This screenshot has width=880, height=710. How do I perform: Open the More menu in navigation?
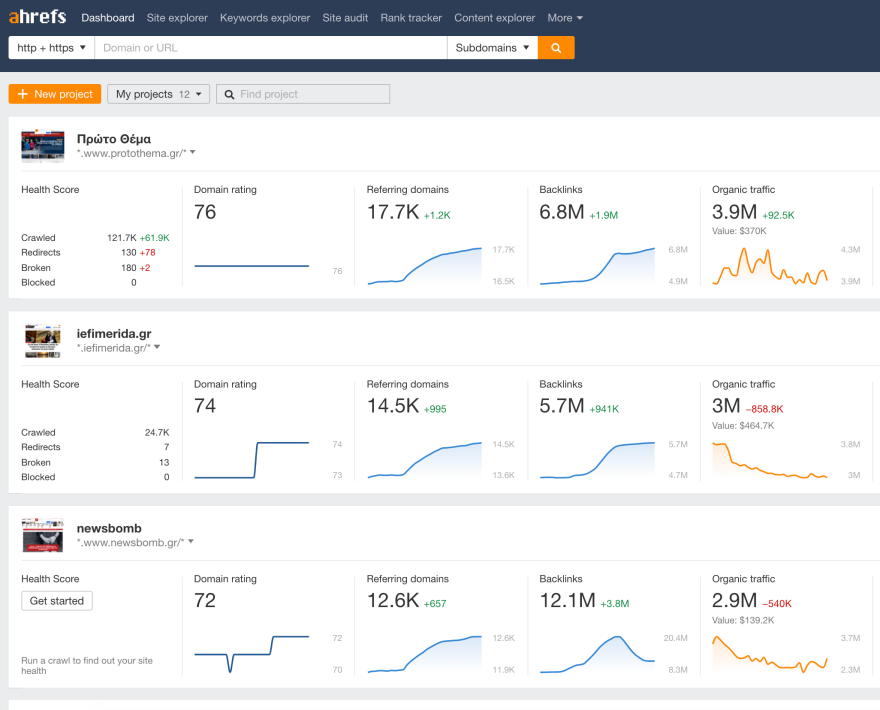(x=565, y=18)
